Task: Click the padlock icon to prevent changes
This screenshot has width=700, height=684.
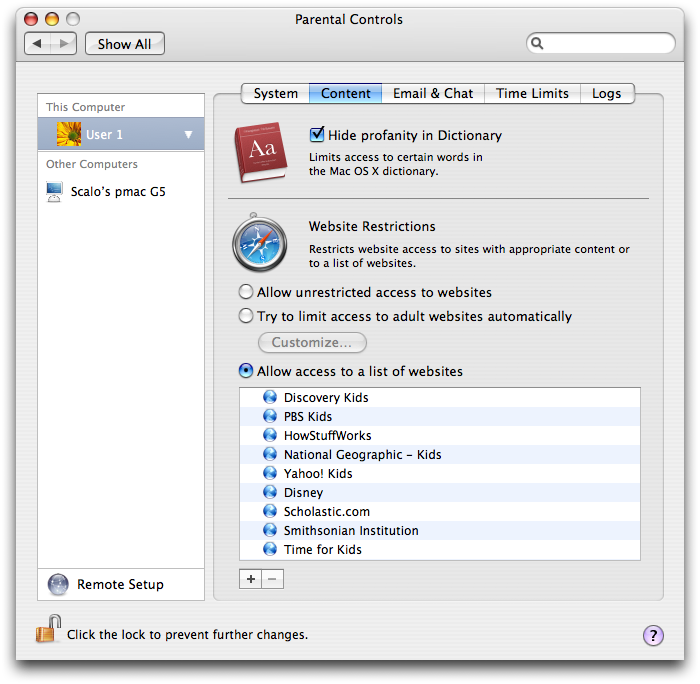Action: coord(48,629)
